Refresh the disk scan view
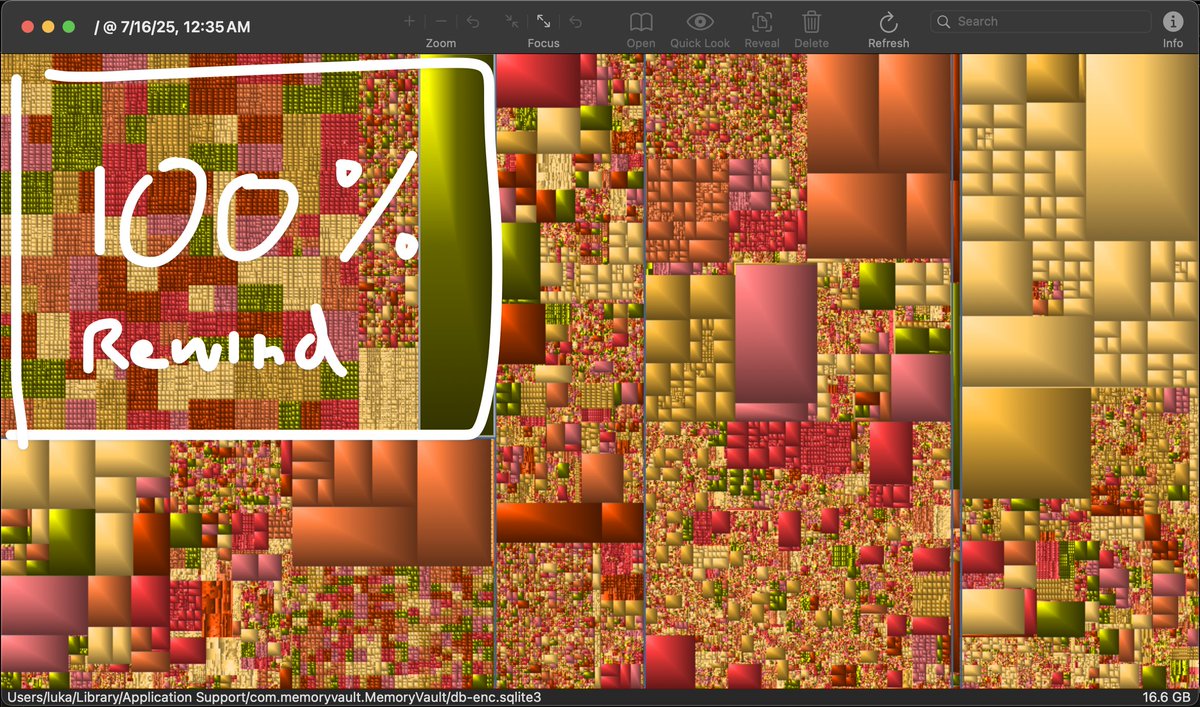The height and width of the screenshot is (707, 1200). 888,22
